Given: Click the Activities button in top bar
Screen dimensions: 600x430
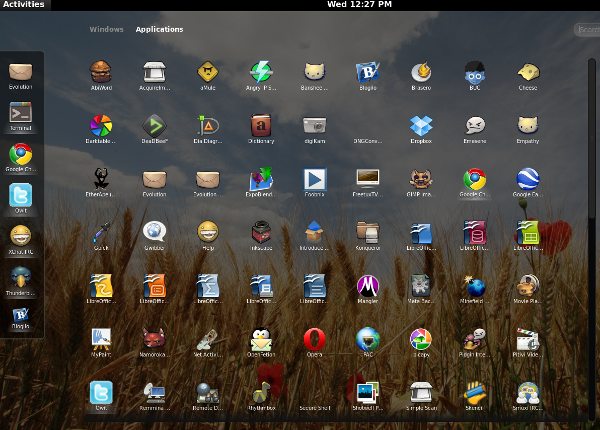Looking at the screenshot, I should 24,5.
